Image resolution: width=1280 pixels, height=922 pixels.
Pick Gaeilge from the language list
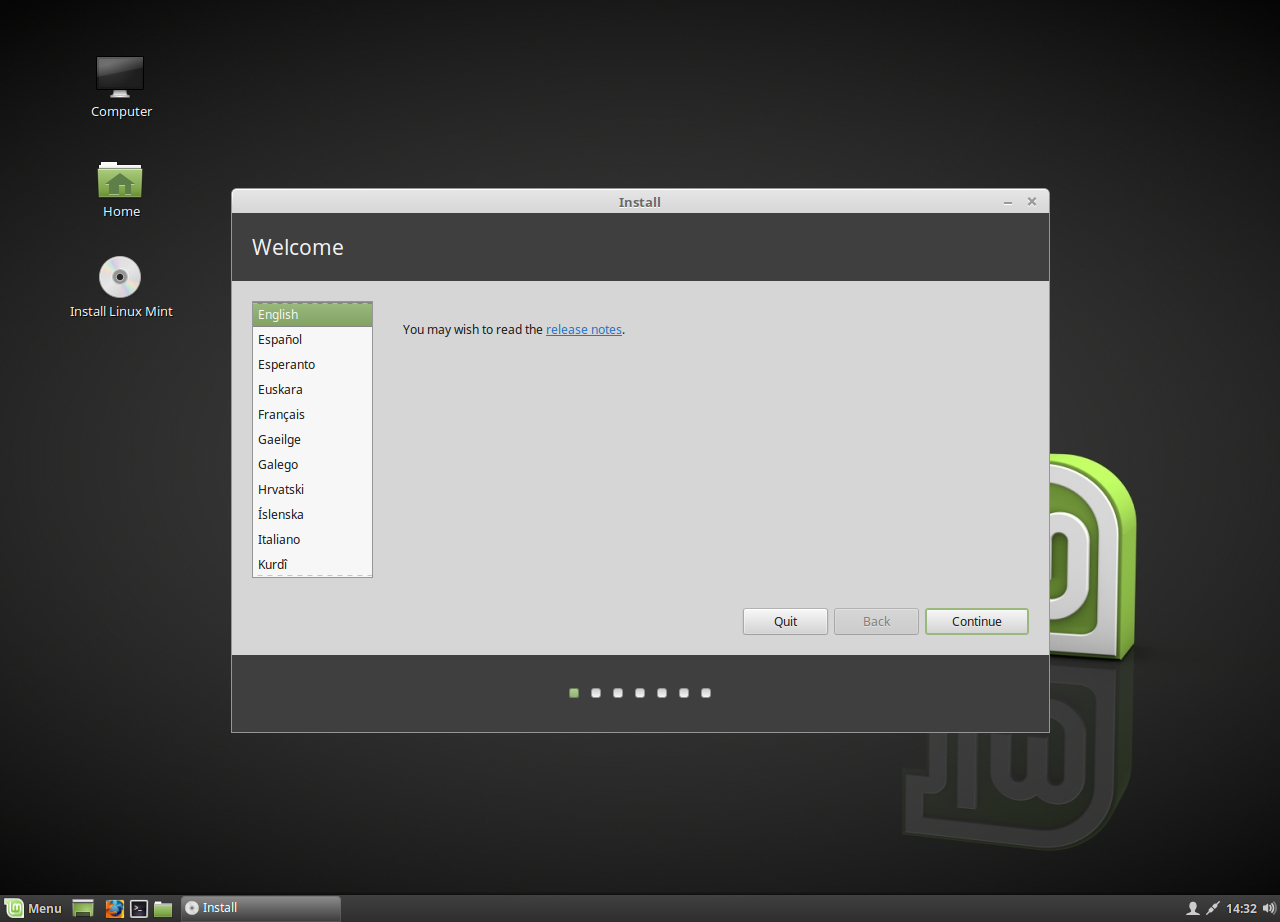click(x=312, y=439)
